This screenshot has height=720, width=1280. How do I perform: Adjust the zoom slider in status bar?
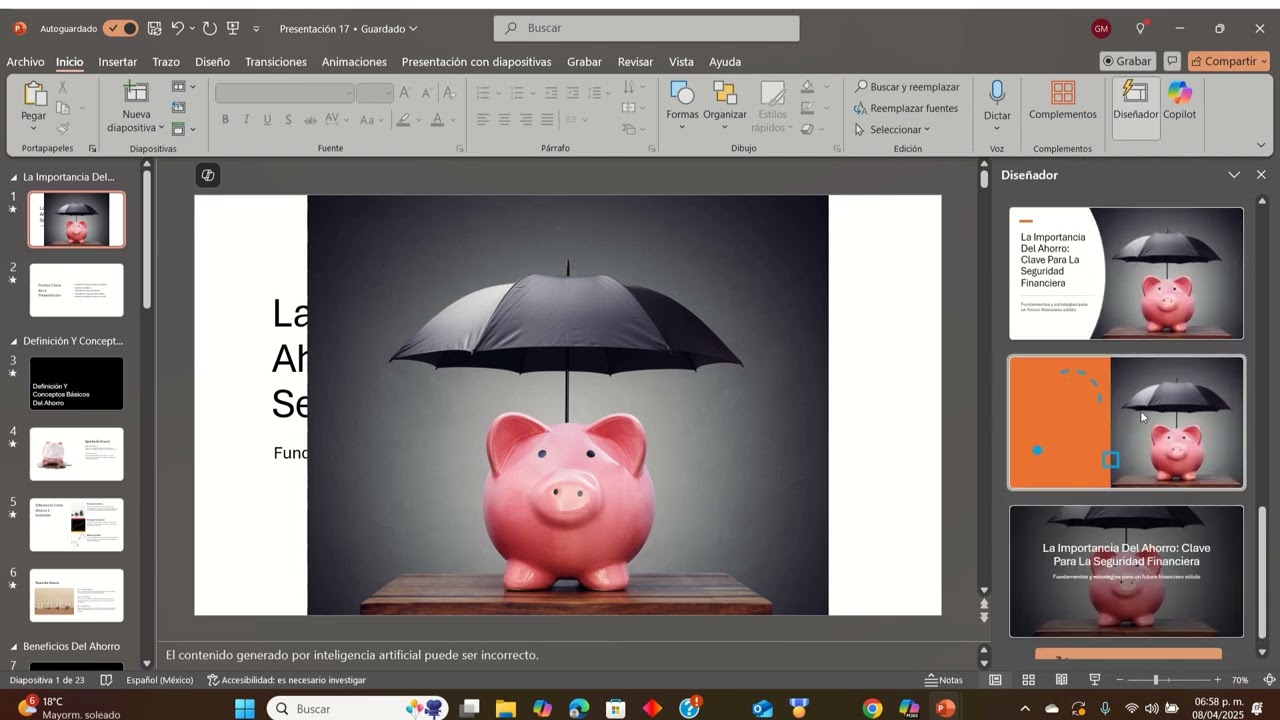1156,680
